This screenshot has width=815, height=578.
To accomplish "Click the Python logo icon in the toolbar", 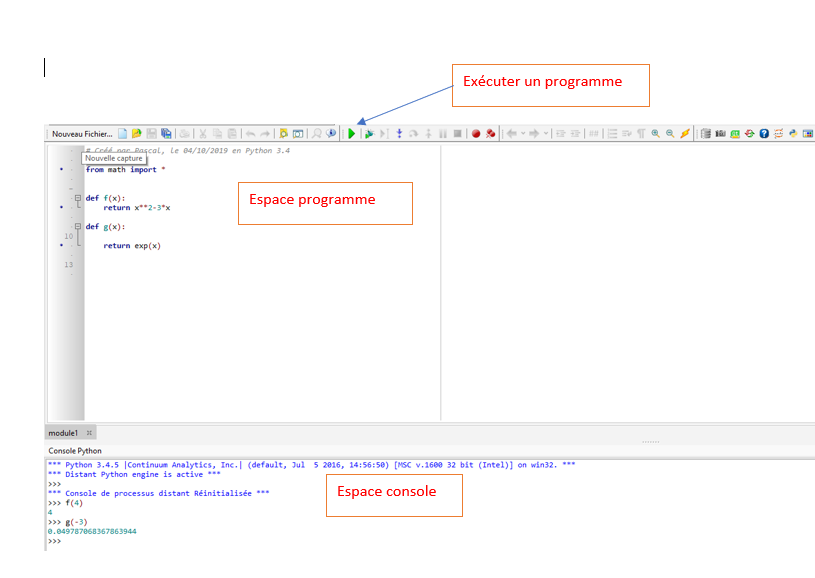I will pyautogui.click(x=793, y=134).
